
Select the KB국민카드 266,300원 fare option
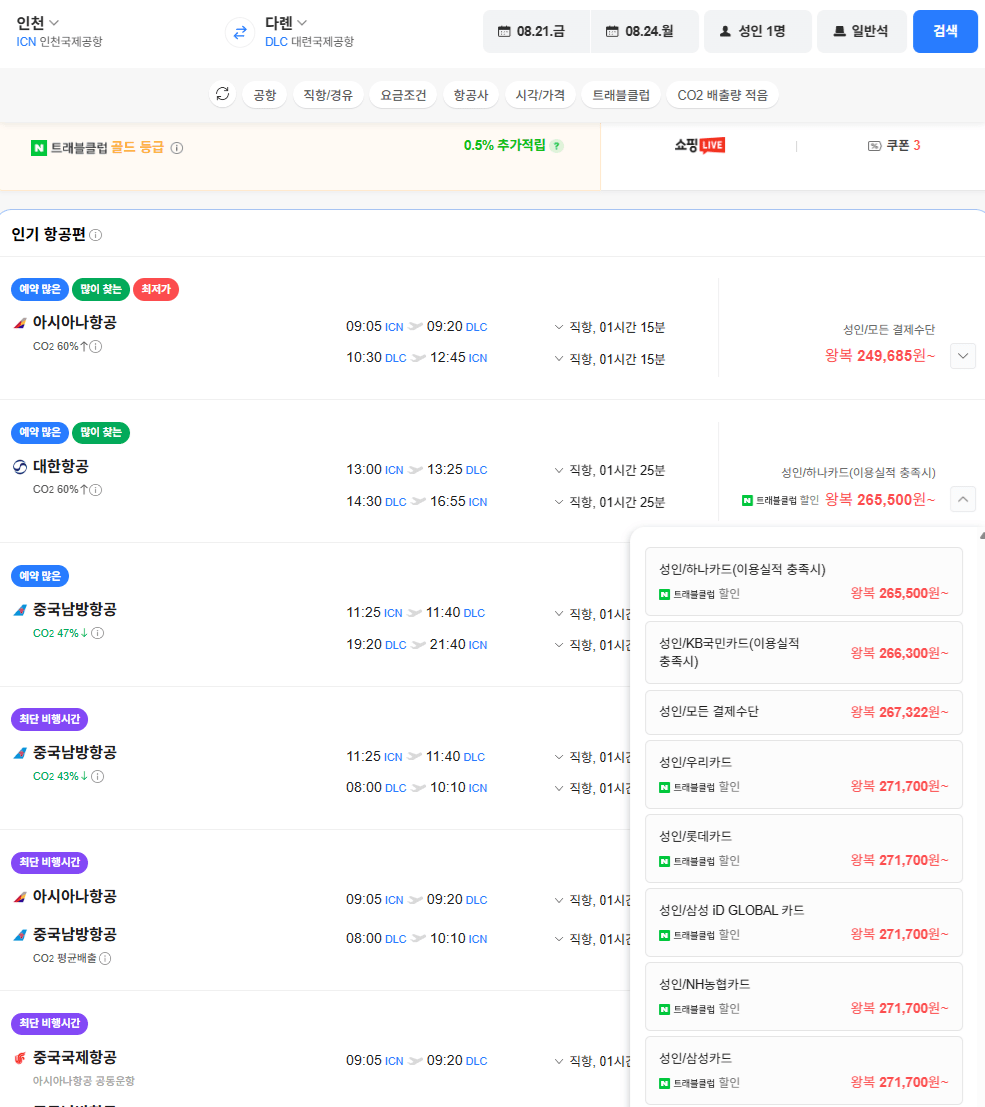804,652
